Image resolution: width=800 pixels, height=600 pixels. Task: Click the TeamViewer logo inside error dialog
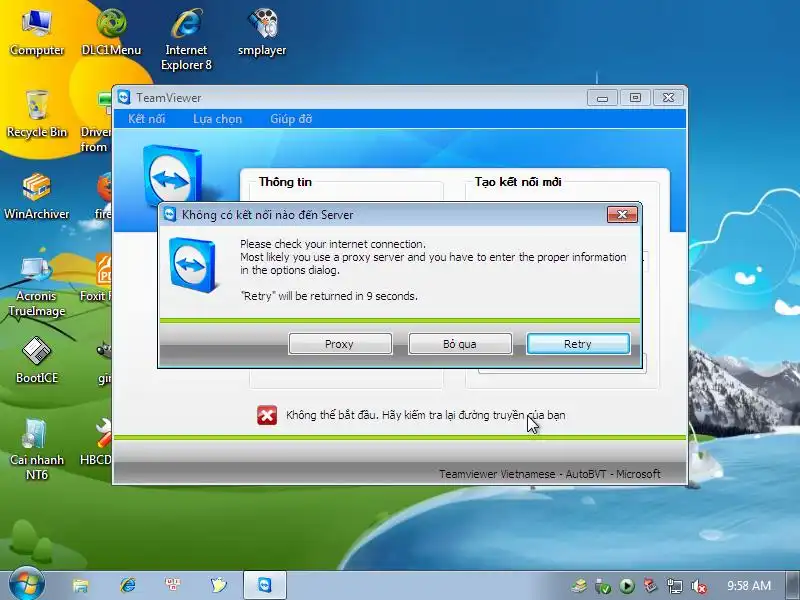pos(192,265)
